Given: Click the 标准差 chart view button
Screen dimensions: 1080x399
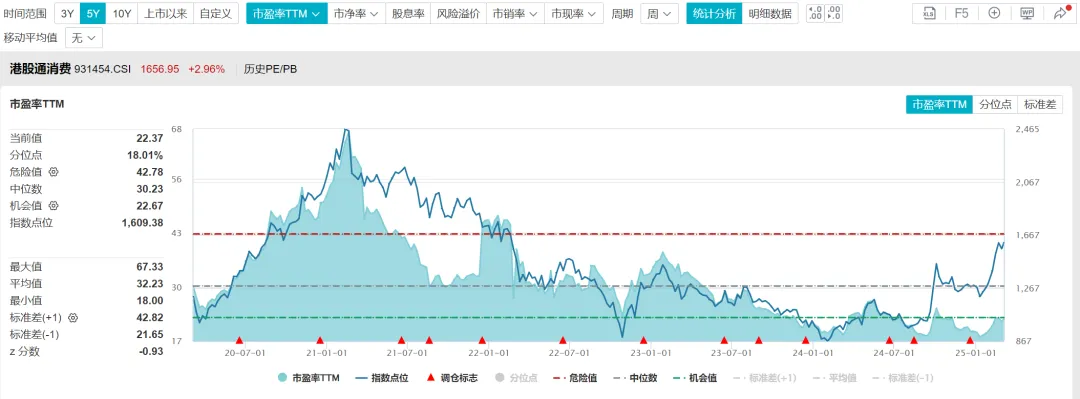Looking at the screenshot, I should (1040, 104).
